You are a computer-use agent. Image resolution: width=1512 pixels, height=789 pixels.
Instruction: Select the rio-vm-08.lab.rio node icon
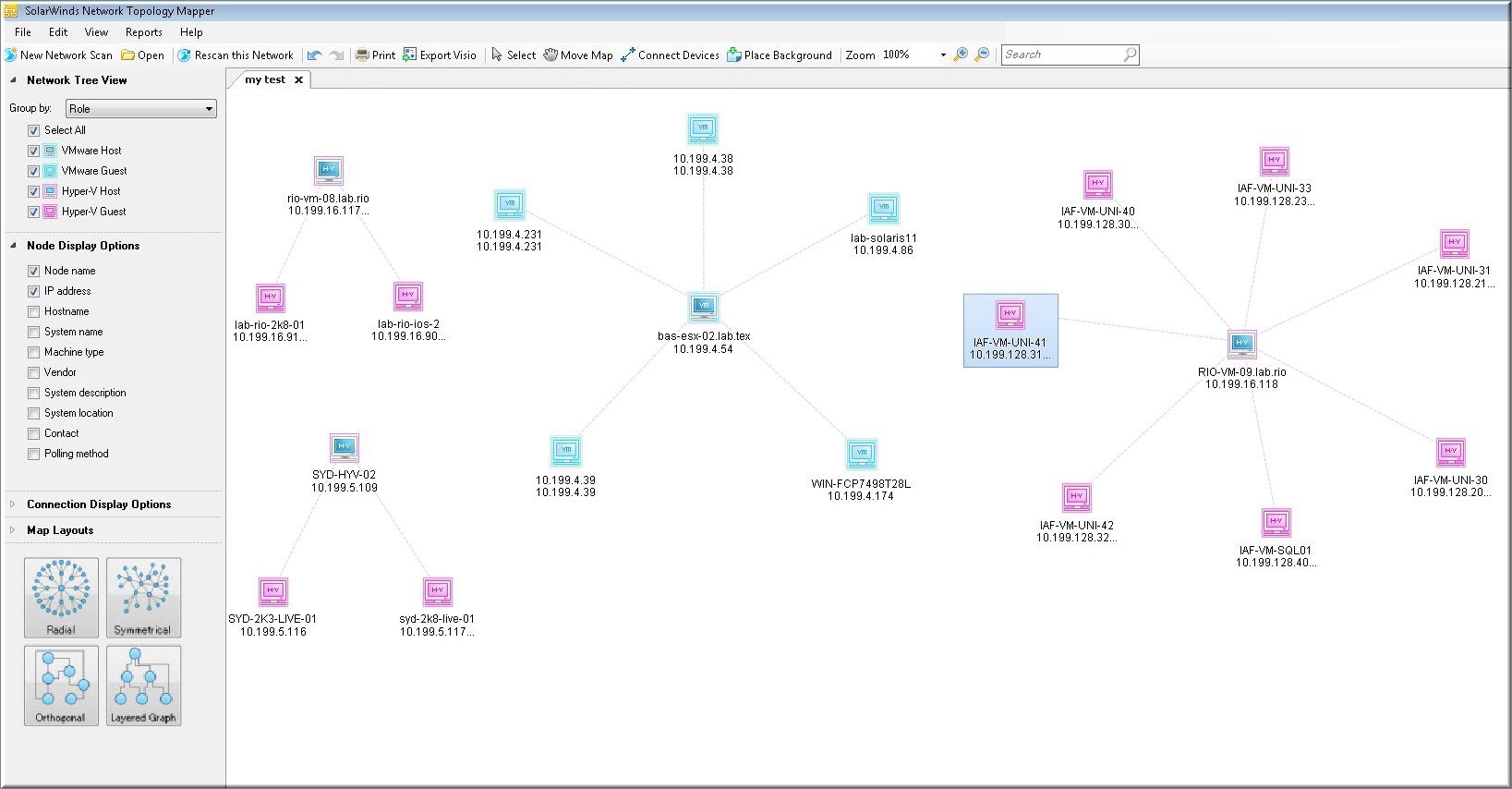[x=329, y=170]
